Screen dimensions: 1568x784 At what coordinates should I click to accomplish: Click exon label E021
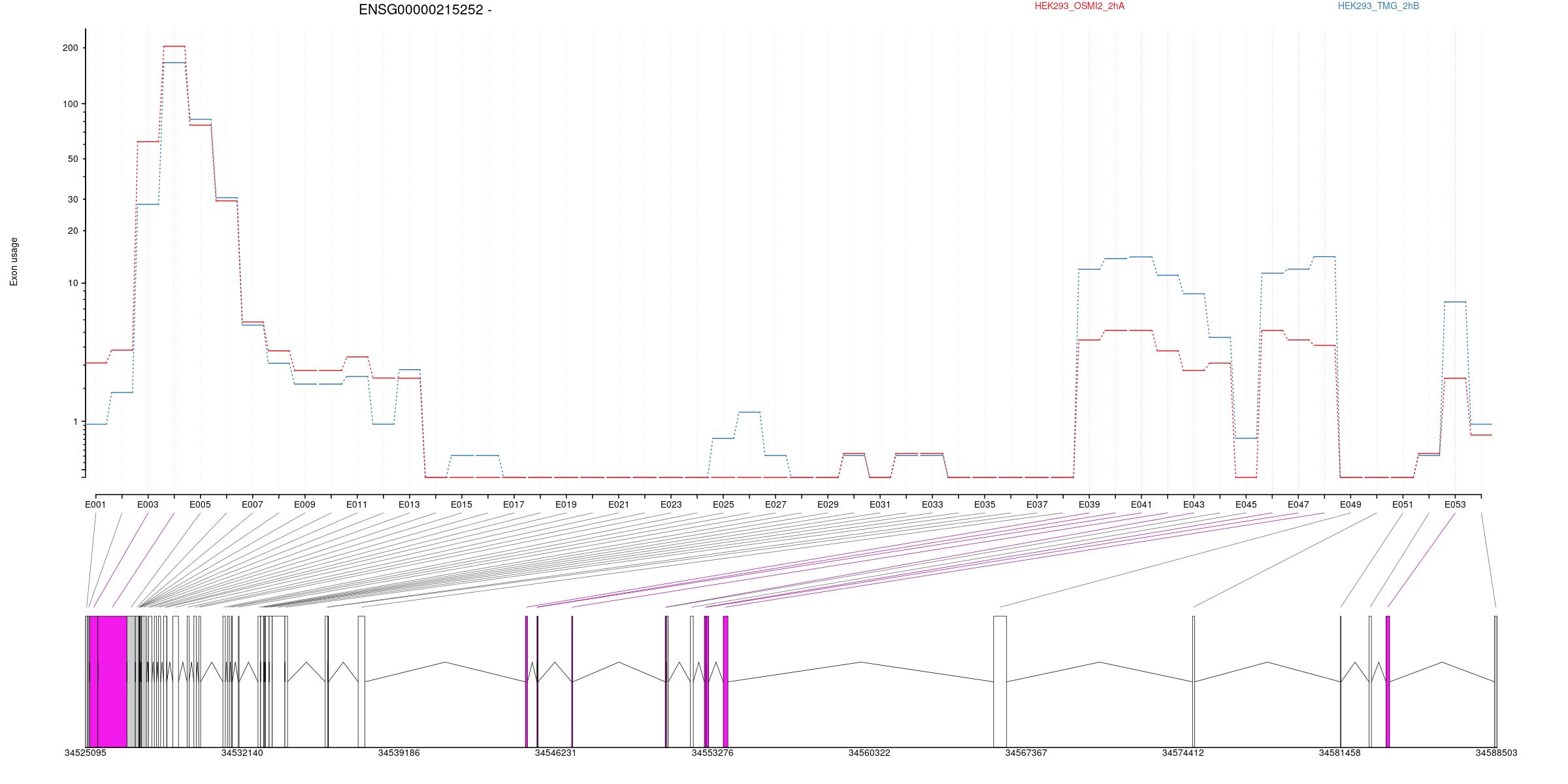[x=619, y=504]
